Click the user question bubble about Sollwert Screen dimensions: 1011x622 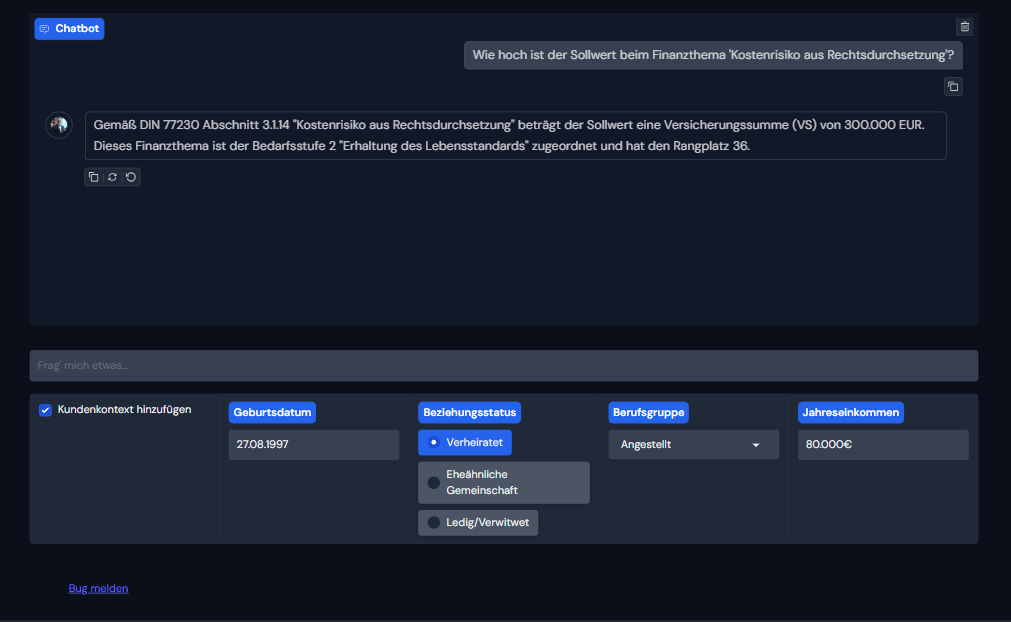(713, 55)
